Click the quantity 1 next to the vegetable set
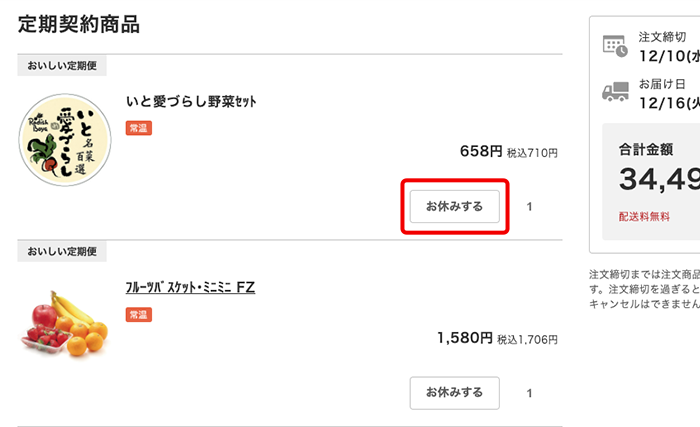Viewport: 700px width, 427px height. click(529, 207)
